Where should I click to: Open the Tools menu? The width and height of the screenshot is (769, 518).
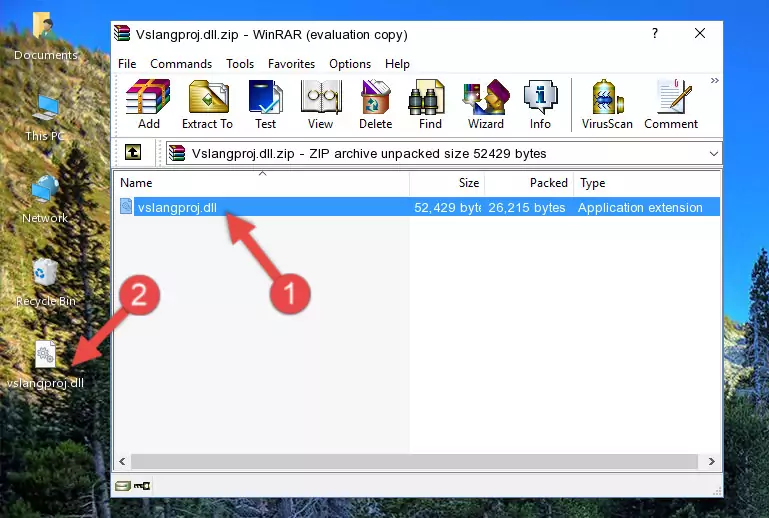click(x=240, y=64)
